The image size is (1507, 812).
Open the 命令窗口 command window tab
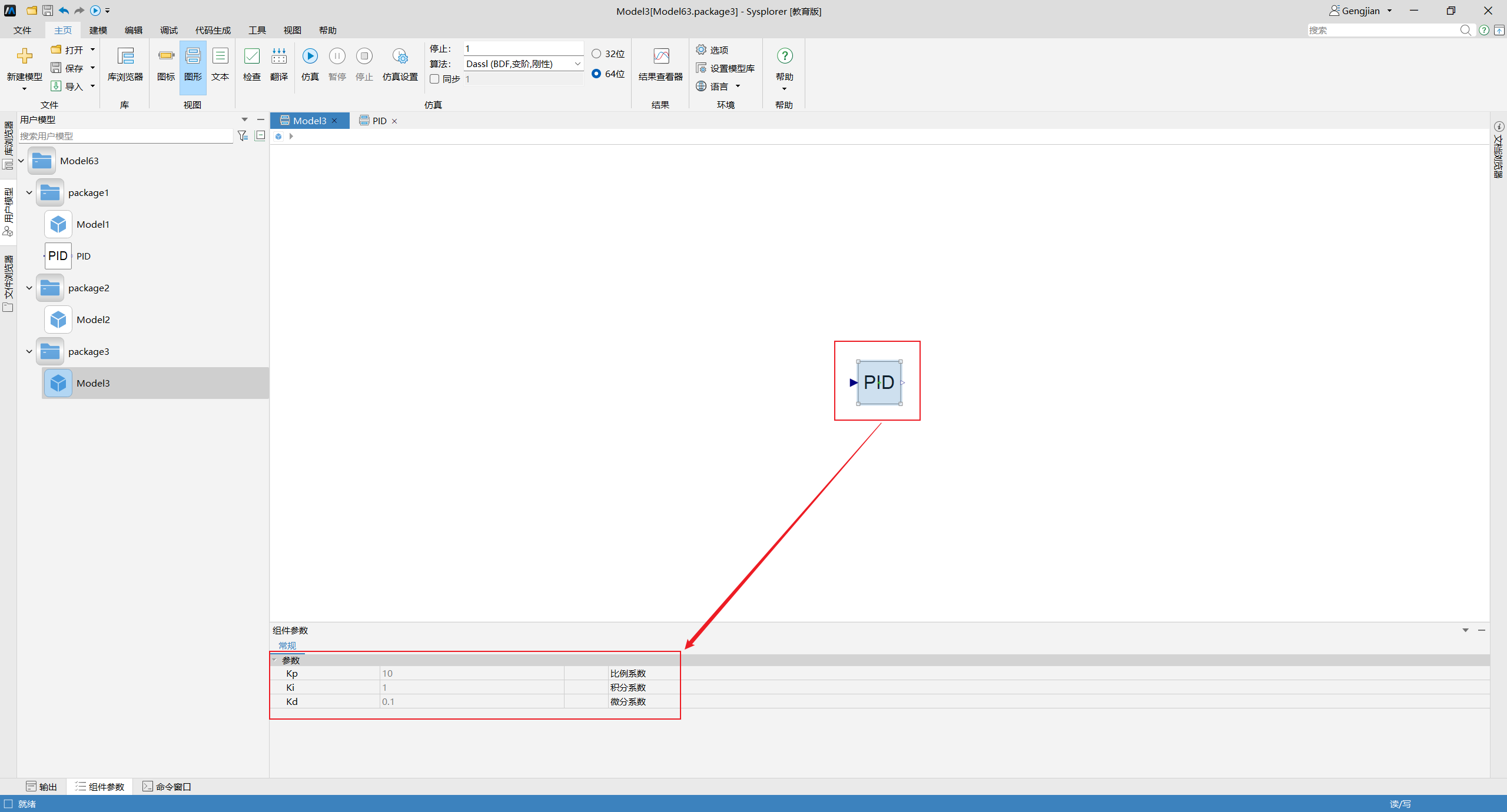tap(167, 787)
